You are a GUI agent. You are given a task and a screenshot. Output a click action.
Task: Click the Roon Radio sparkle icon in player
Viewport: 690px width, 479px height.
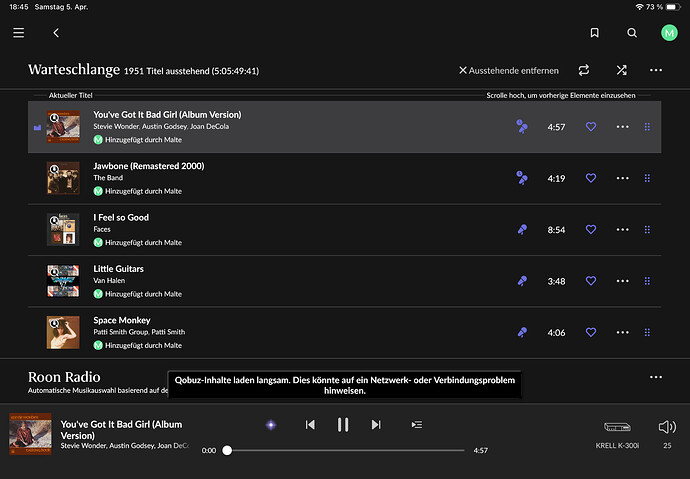coord(271,425)
